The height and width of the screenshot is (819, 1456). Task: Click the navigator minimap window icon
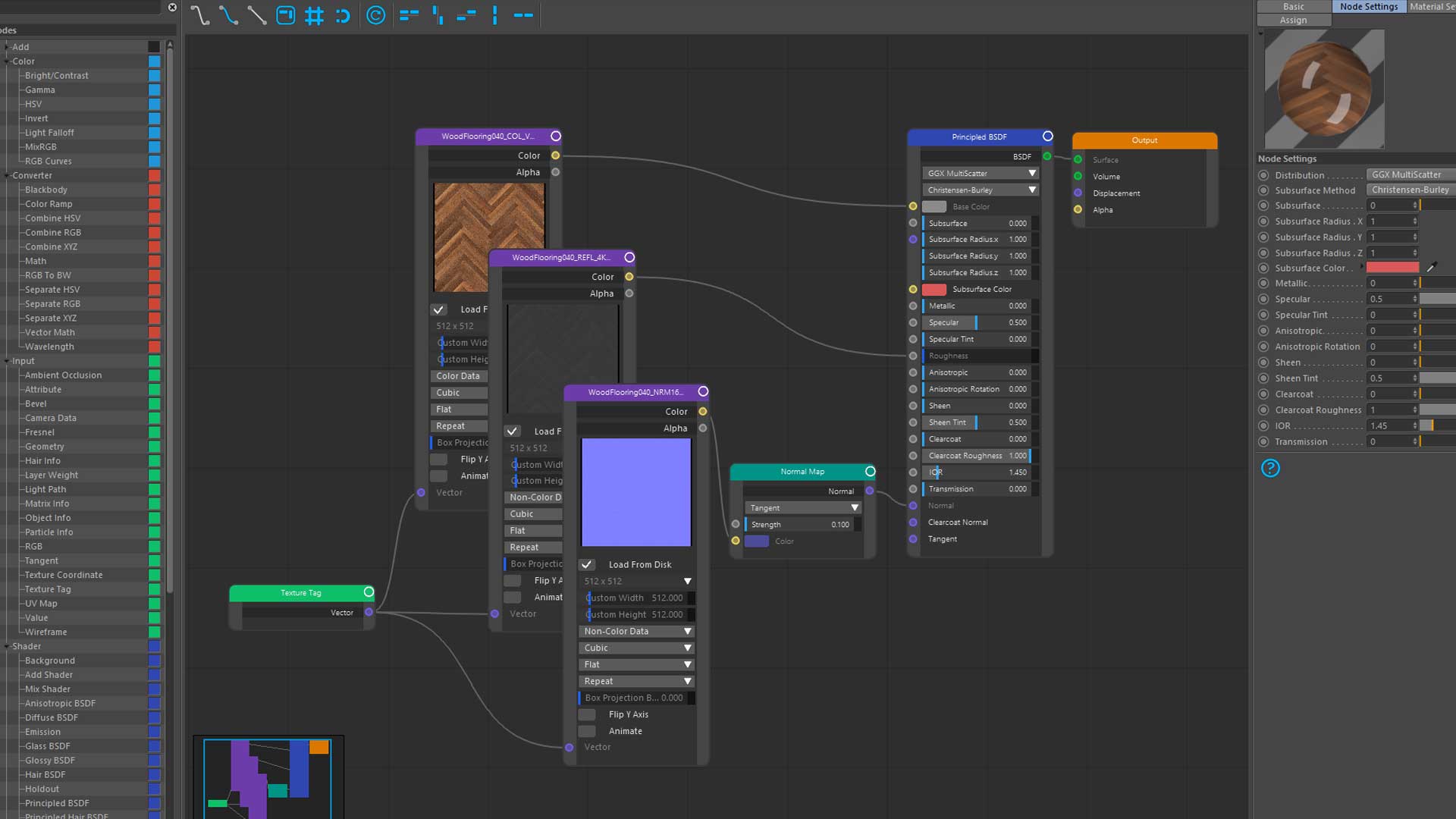[286, 15]
